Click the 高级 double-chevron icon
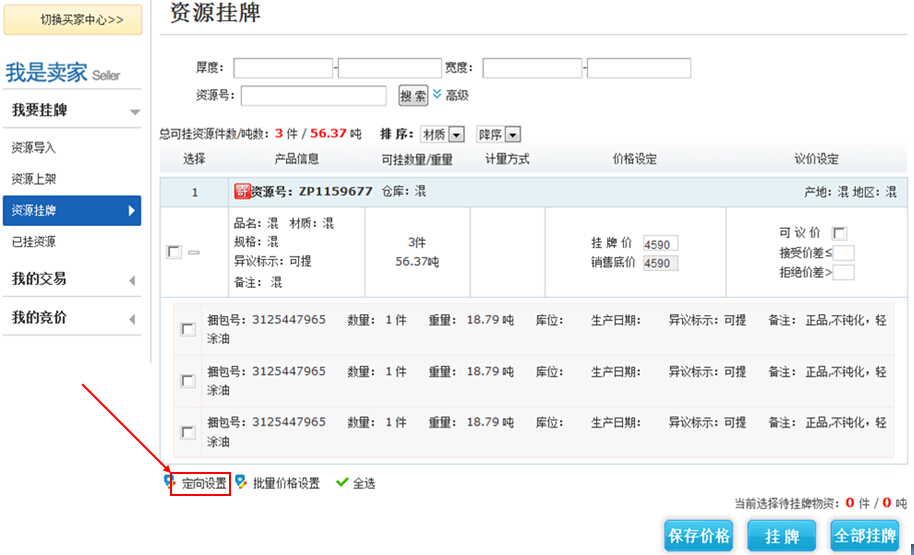Image resolution: width=914 pixels, height=555 pixels. tap(437, 95)
